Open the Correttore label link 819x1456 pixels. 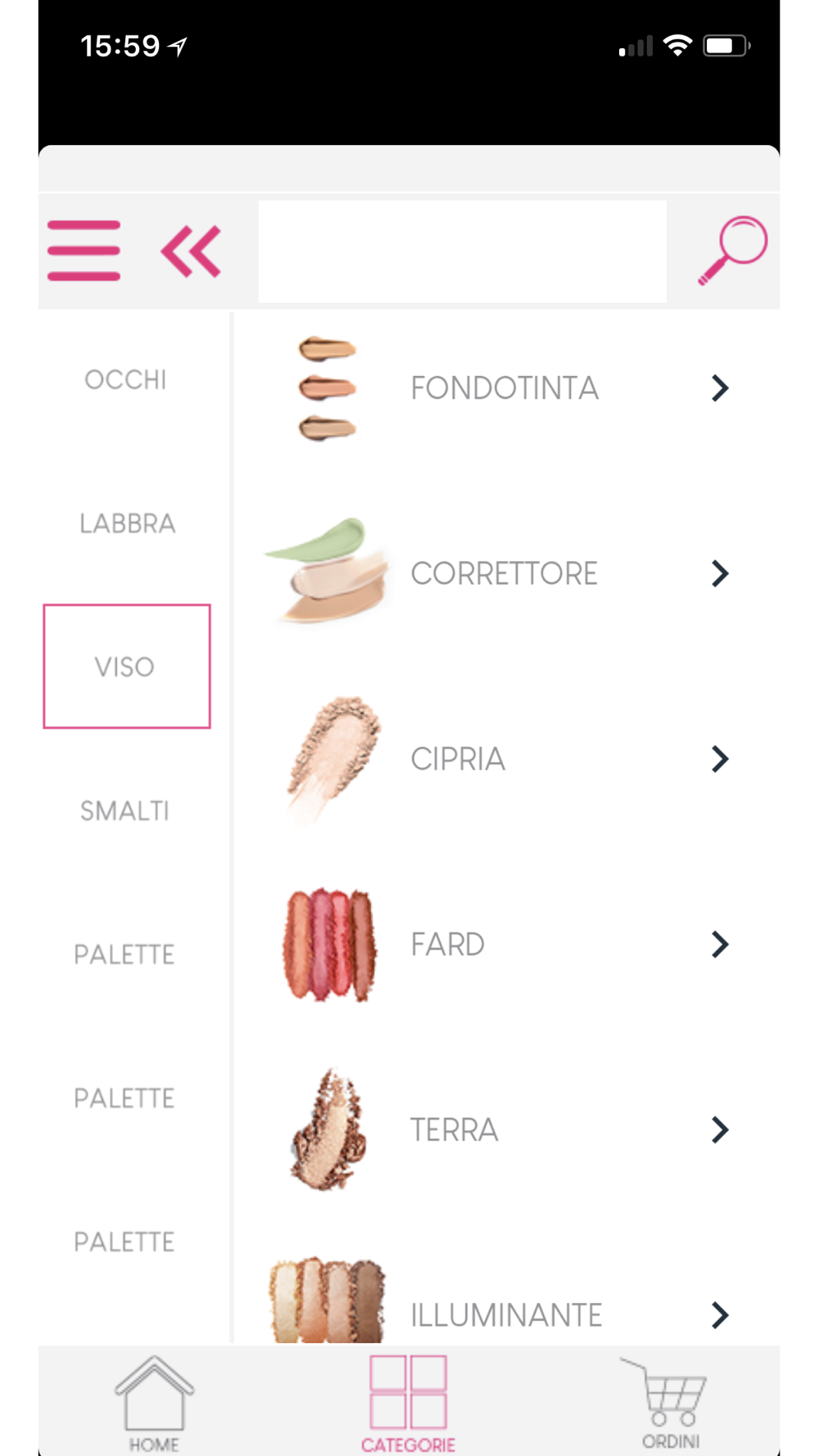(504, 574)
